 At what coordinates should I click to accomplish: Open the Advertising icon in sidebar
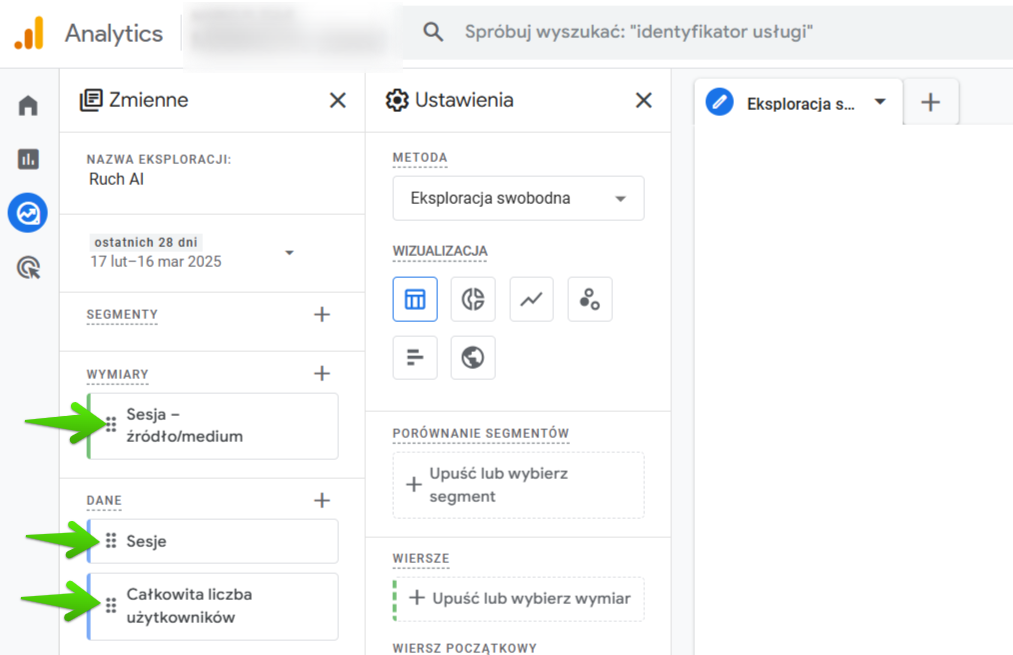pyautogui.click(x=28, y=267)
